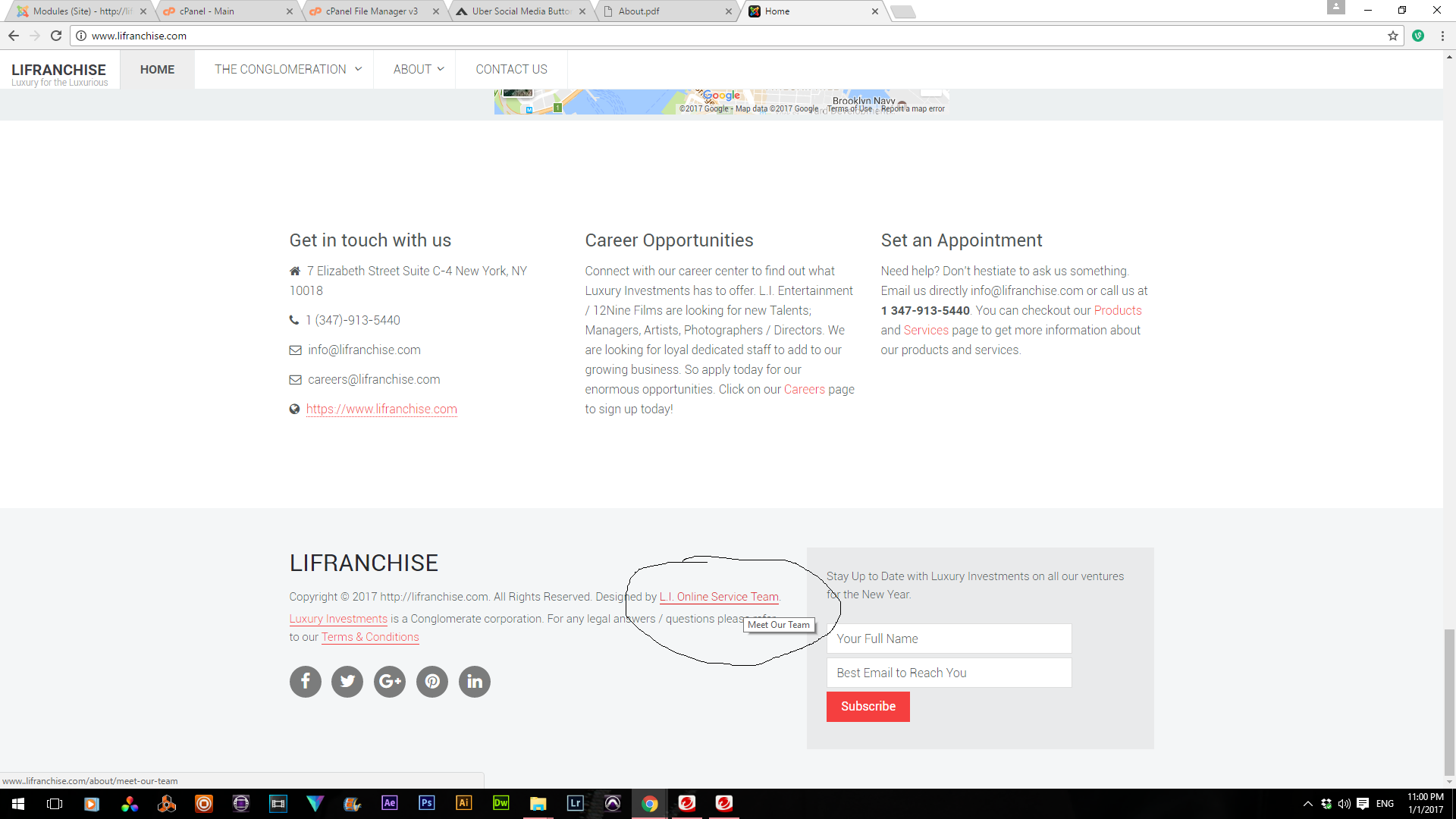
Task: Click the Pinterest social icon
Action: tap(432, 681)
